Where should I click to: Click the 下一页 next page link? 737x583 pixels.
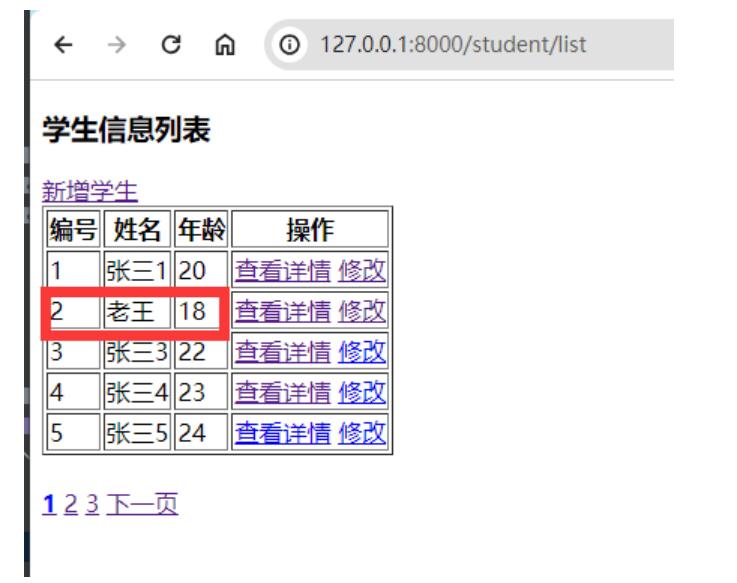click(142, 504)
